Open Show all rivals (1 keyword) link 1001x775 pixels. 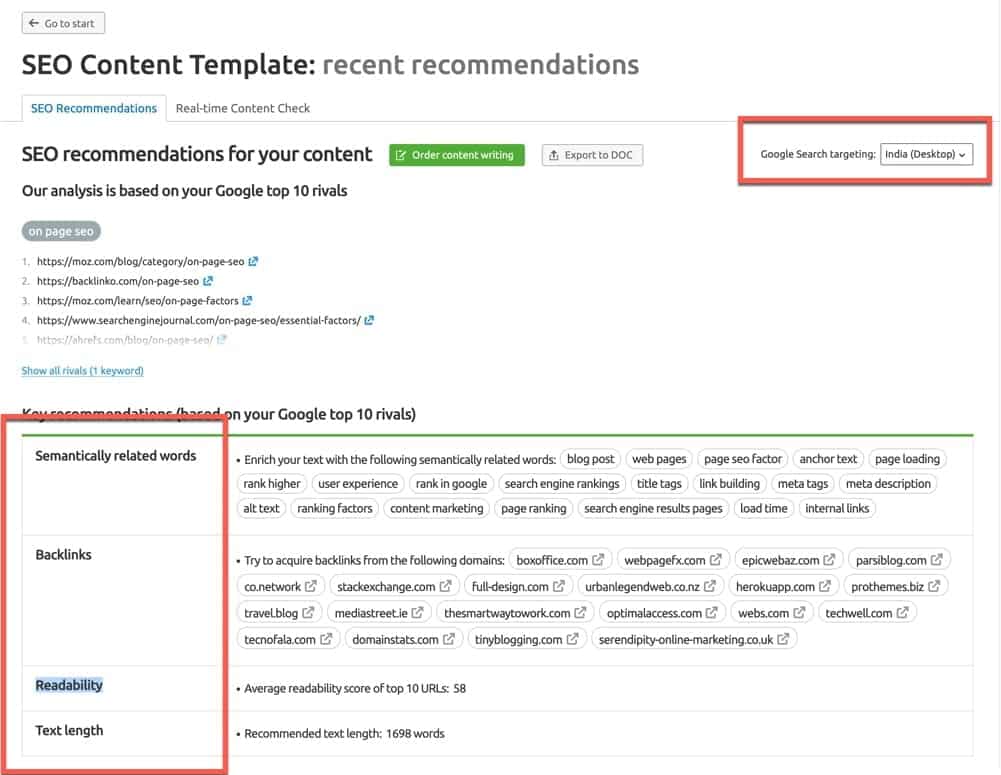(82, 371)
